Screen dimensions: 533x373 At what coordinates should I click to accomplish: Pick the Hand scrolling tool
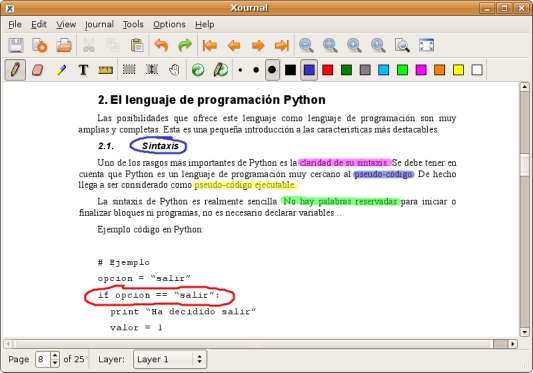[x=174, y=70]
